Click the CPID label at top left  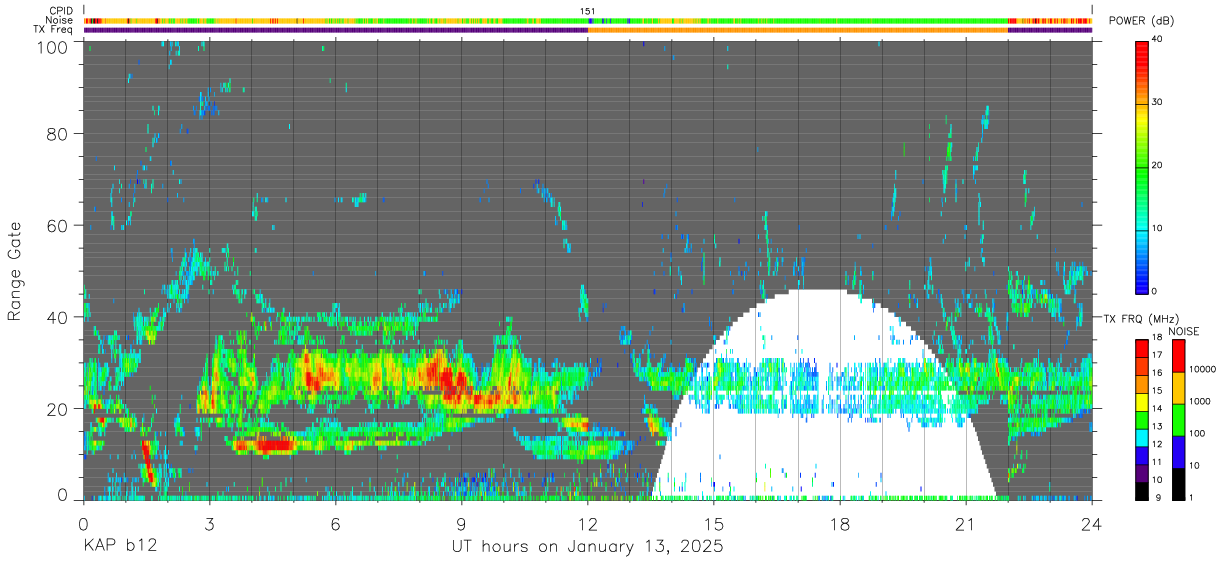pyautogui.click(x=61, y=11)
